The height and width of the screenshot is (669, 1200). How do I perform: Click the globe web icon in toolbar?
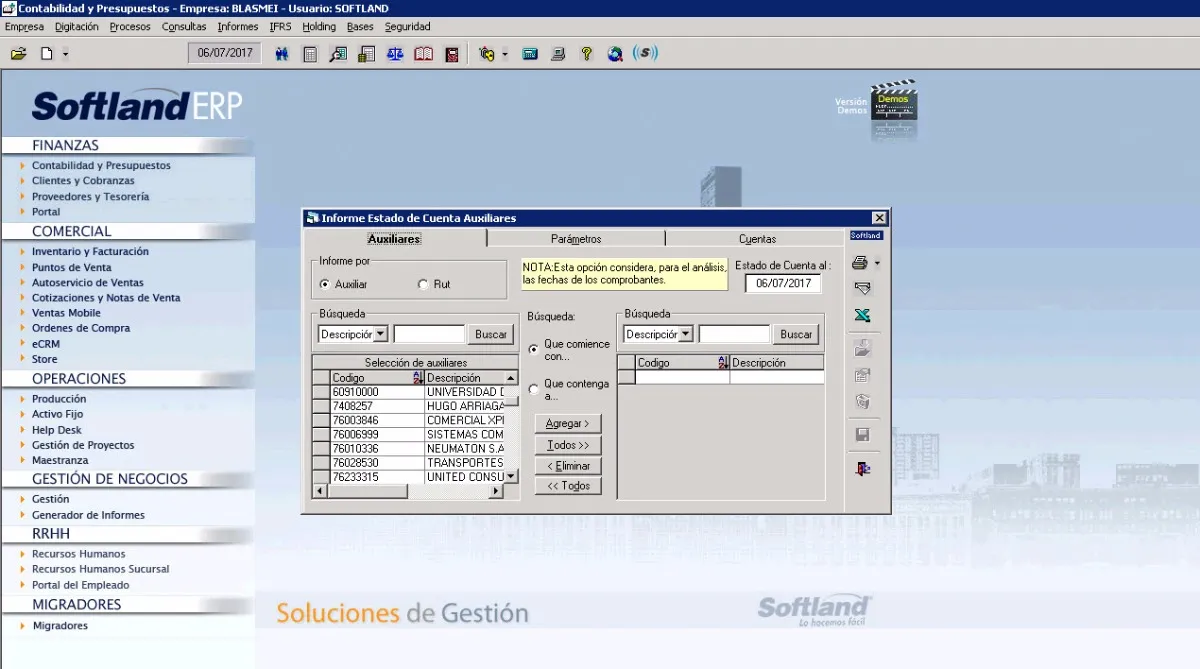pyautogui.click(x=615, y=53)
